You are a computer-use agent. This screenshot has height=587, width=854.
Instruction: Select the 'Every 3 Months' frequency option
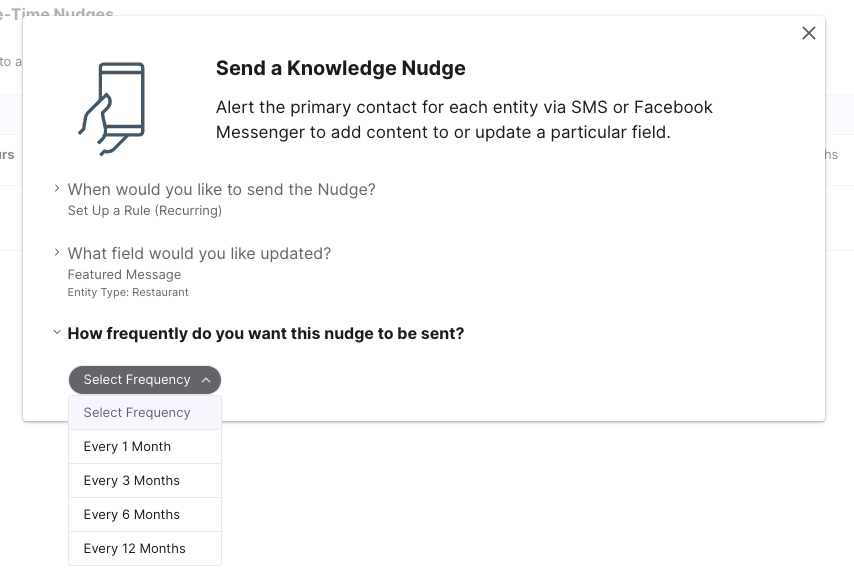coord(131,480)
